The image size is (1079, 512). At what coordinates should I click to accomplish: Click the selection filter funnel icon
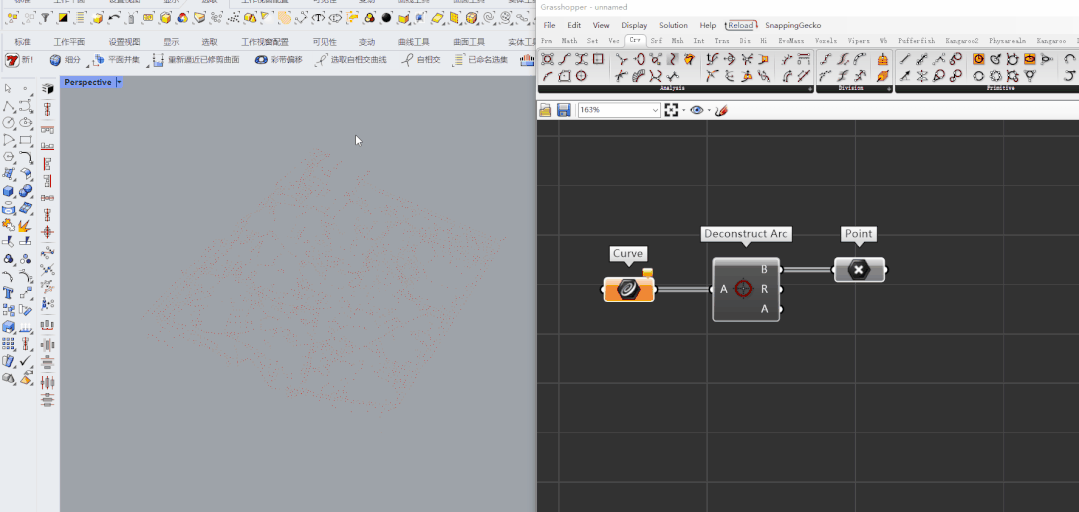click(45, 17)
